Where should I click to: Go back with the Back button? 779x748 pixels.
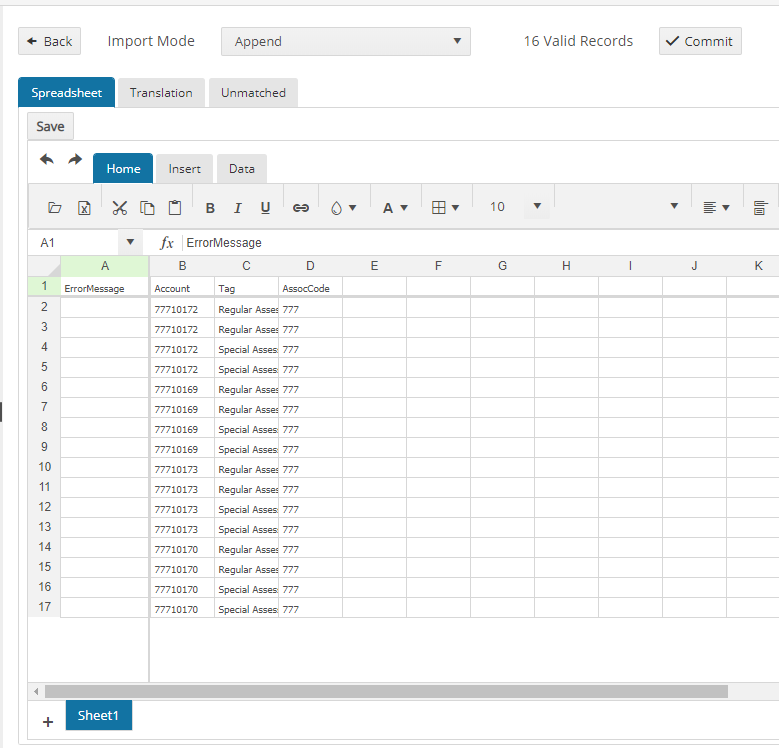coord(50,41)
